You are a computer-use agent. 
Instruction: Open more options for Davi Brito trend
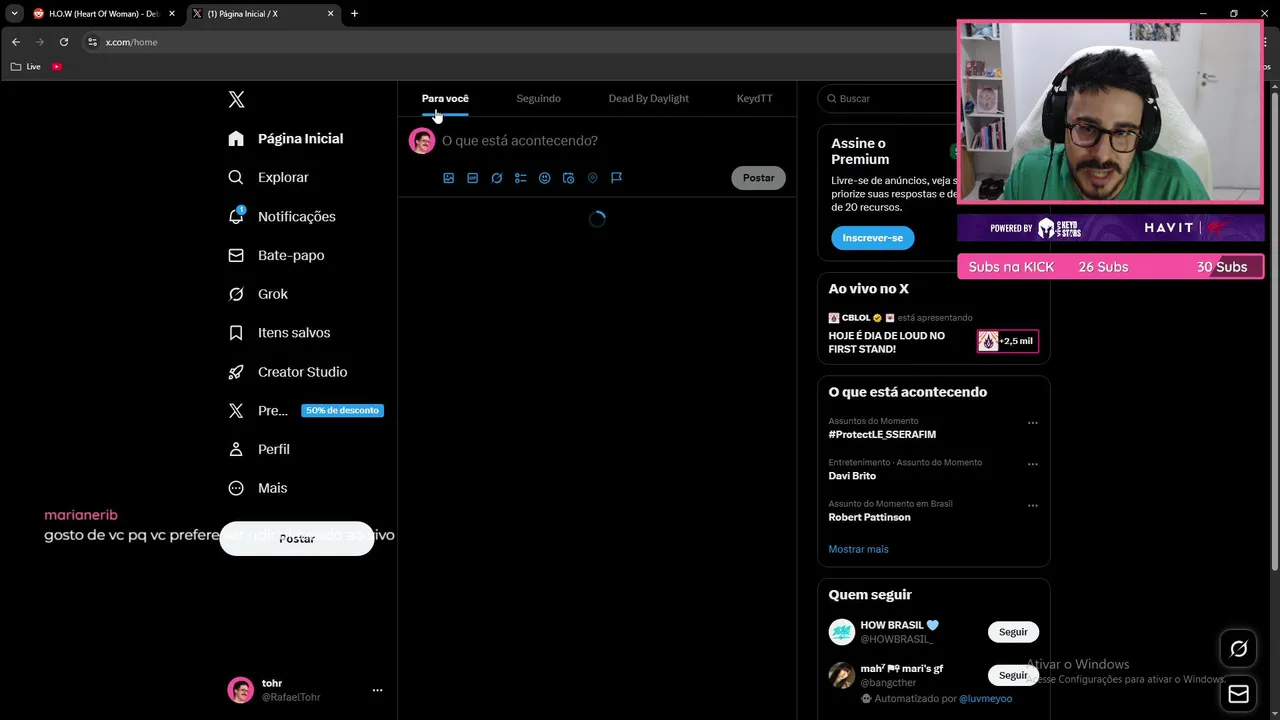pos(1033,464)
